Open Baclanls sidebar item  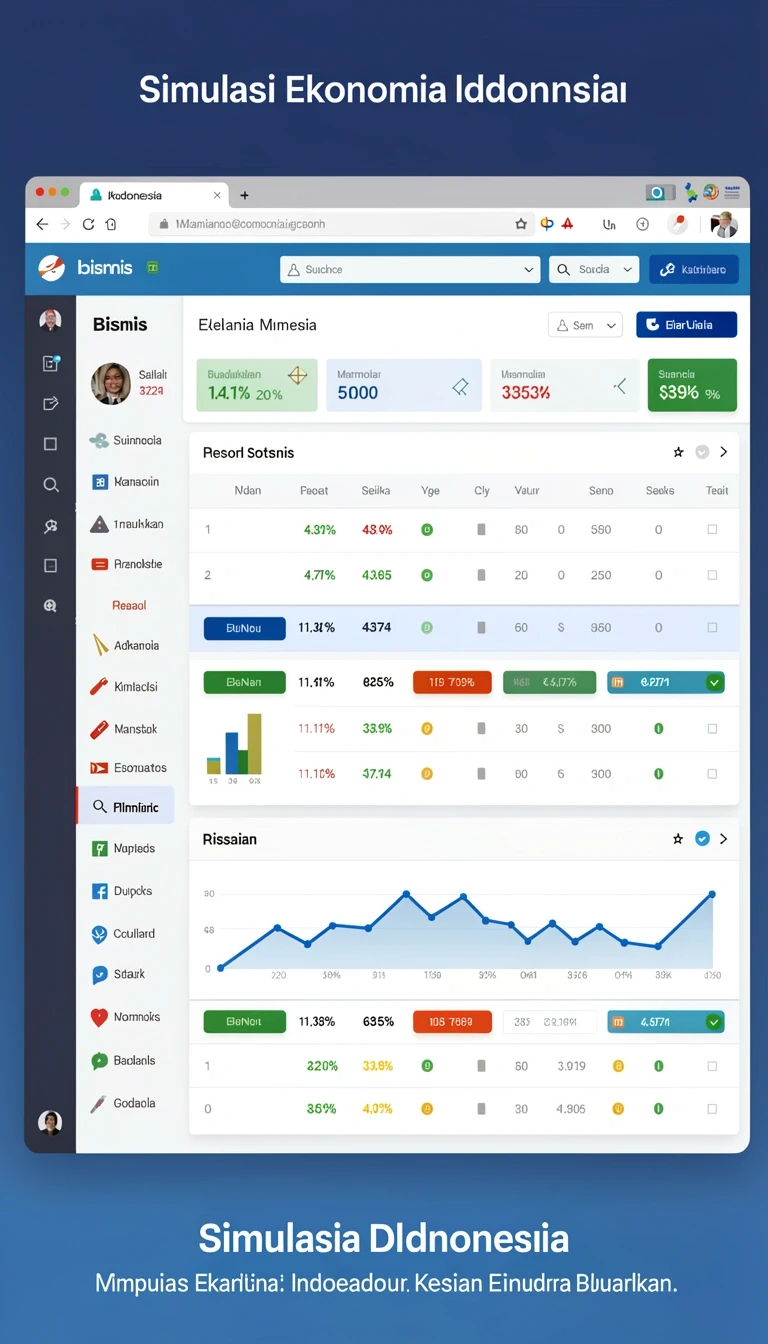tap(124, 1061)
